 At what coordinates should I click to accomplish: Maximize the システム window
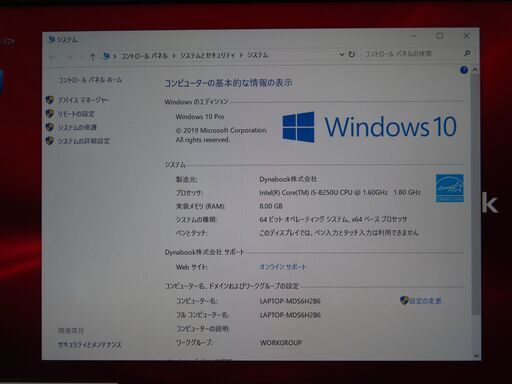(x=440, y=36)
